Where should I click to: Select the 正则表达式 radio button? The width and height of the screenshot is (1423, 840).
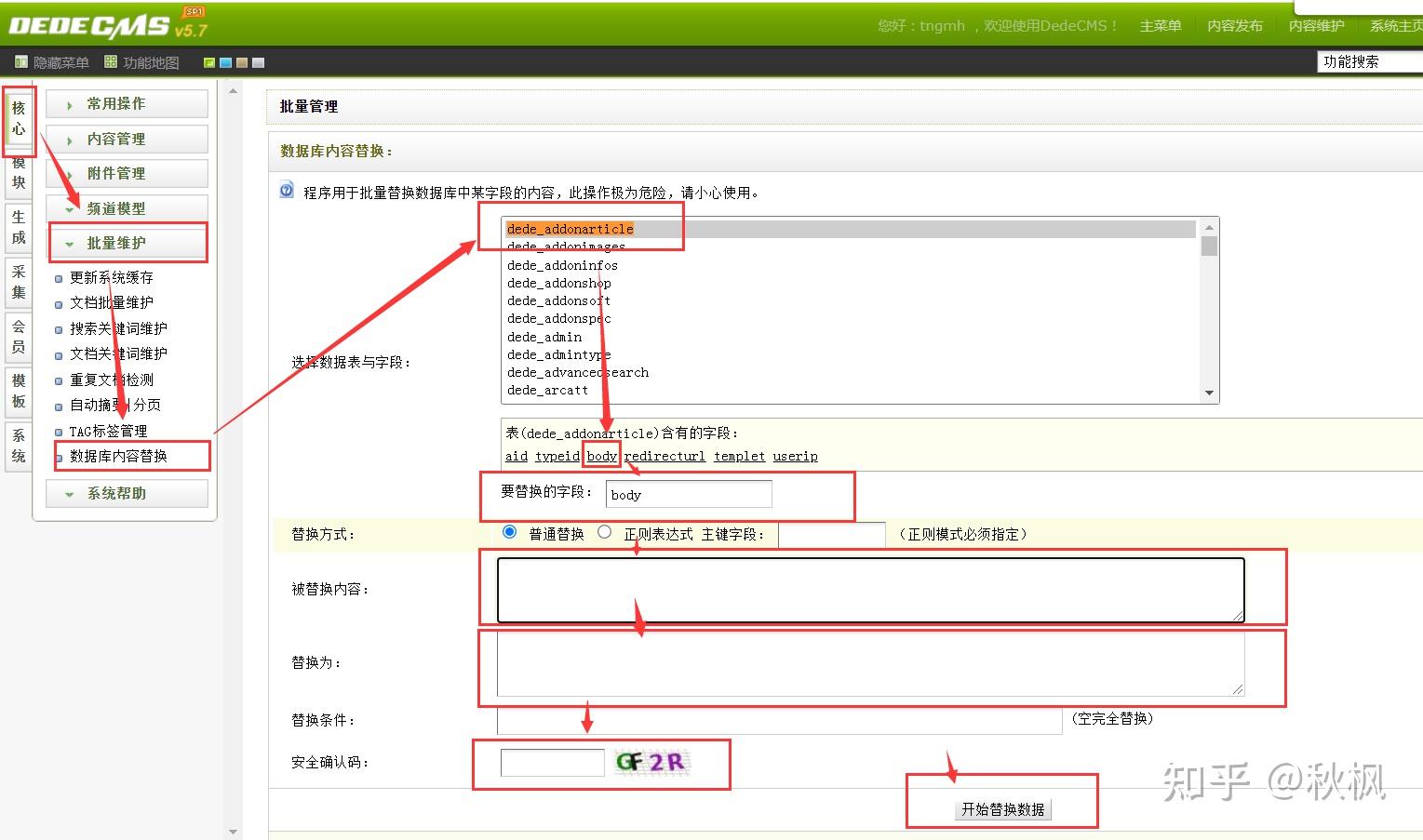(x=605, y=532)
